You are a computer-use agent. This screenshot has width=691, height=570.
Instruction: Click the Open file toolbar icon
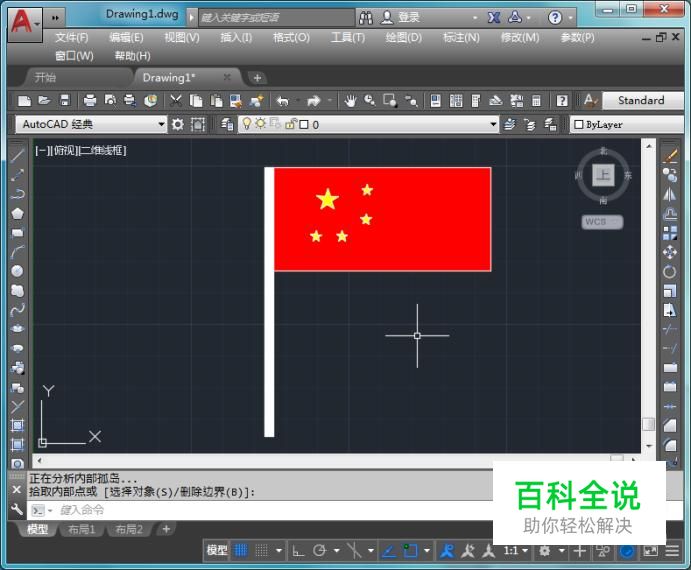click(44, 101)
